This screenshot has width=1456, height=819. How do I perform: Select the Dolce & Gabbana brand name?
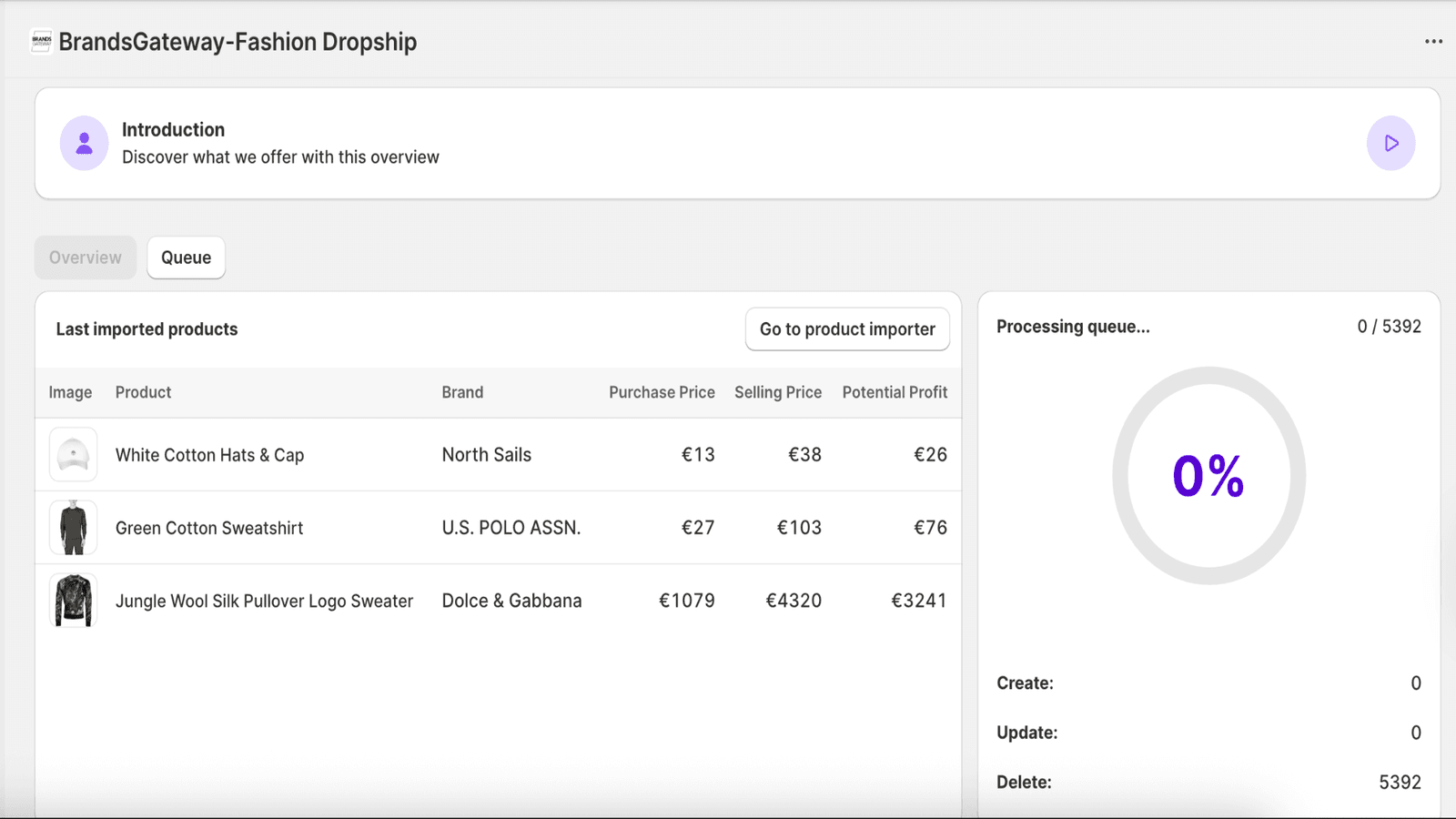click(511, 601)
